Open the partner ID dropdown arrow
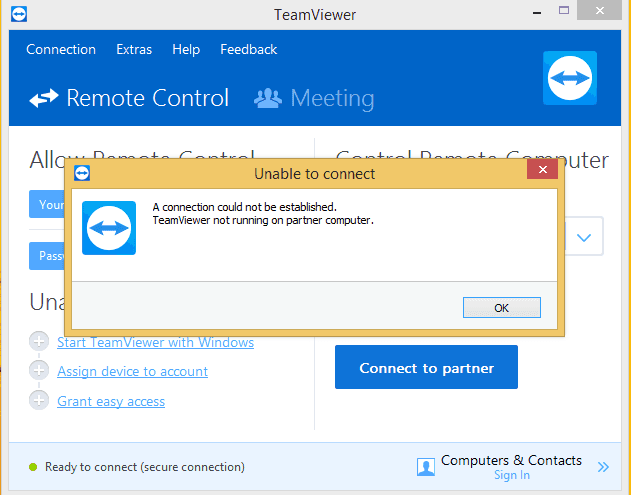This screenshot has width=631, height=495. (584, 237)
